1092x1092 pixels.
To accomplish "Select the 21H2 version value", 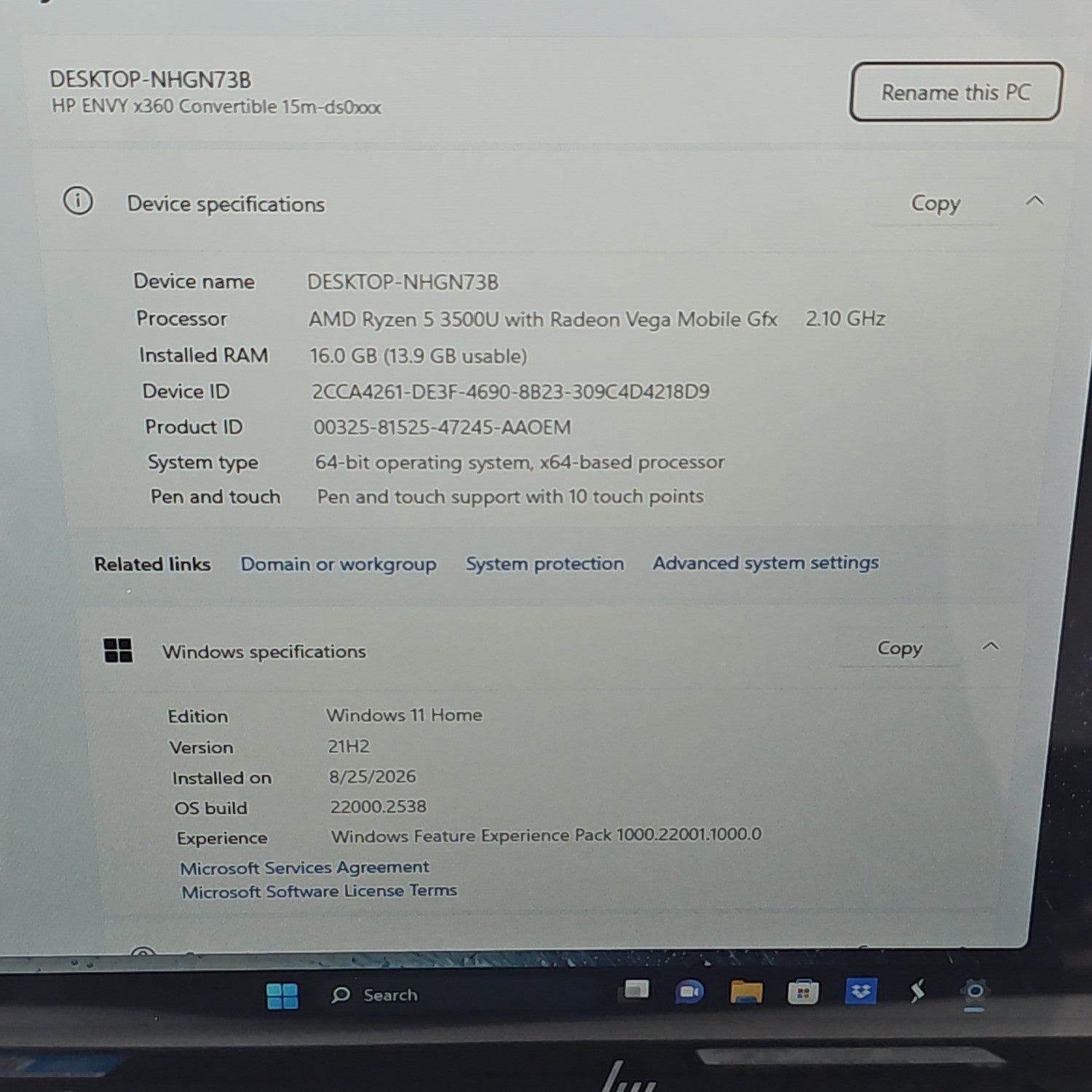I will [x=349, y=746].
